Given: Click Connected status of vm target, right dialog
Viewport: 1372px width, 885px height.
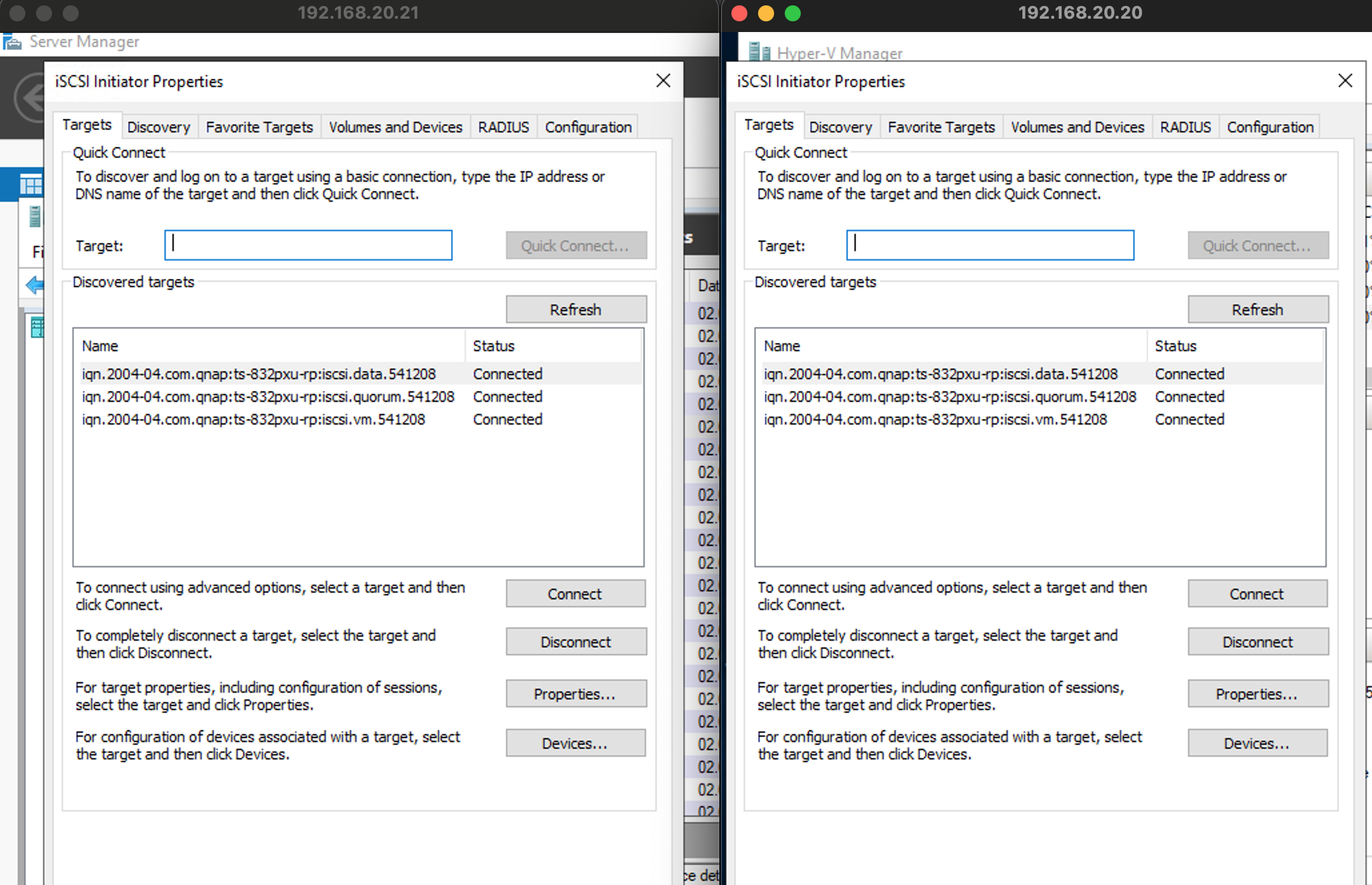Looking at the screenshot, I should 1190,419.
